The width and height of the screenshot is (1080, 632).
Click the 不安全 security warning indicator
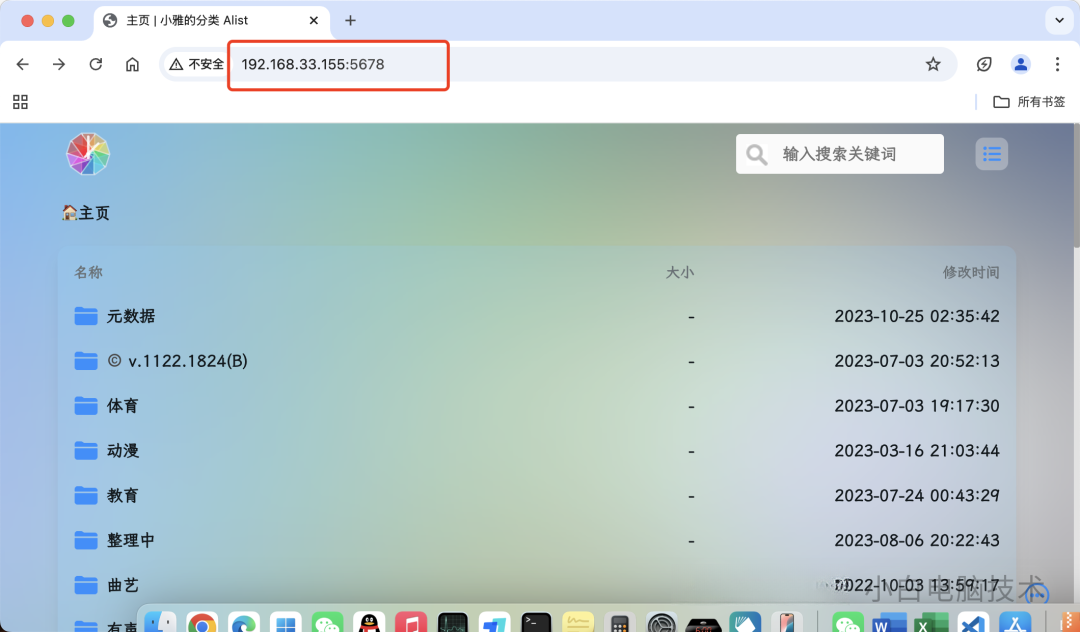tap(196, 64)
